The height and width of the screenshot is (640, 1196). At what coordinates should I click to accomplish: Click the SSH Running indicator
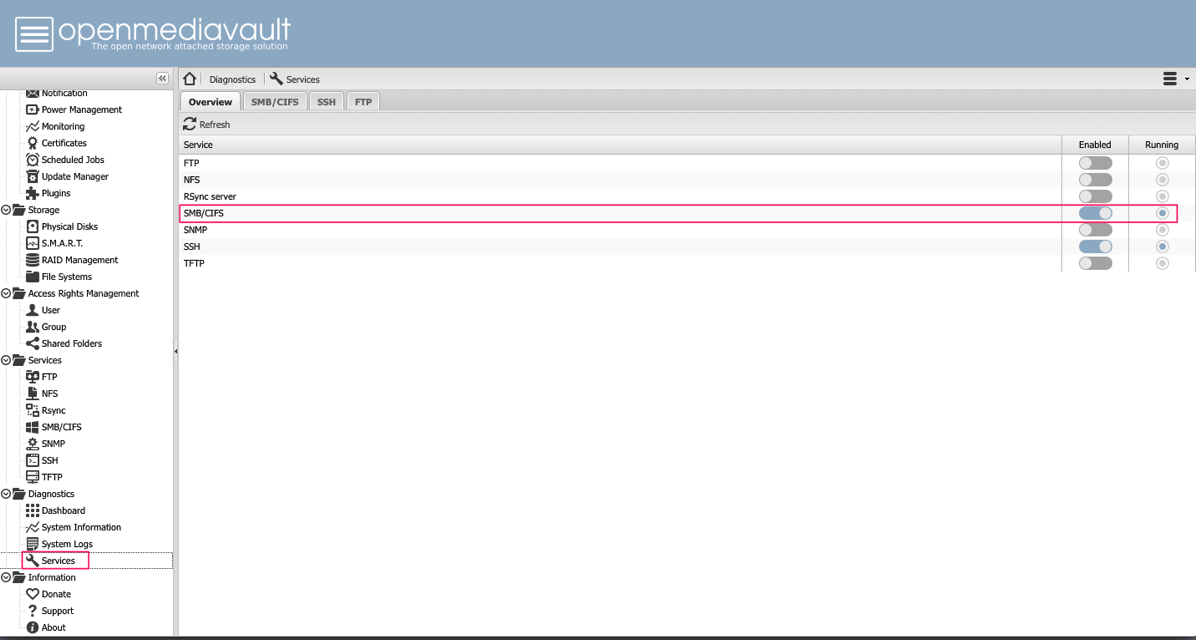pyautogui.click(x=1162, y=247)
